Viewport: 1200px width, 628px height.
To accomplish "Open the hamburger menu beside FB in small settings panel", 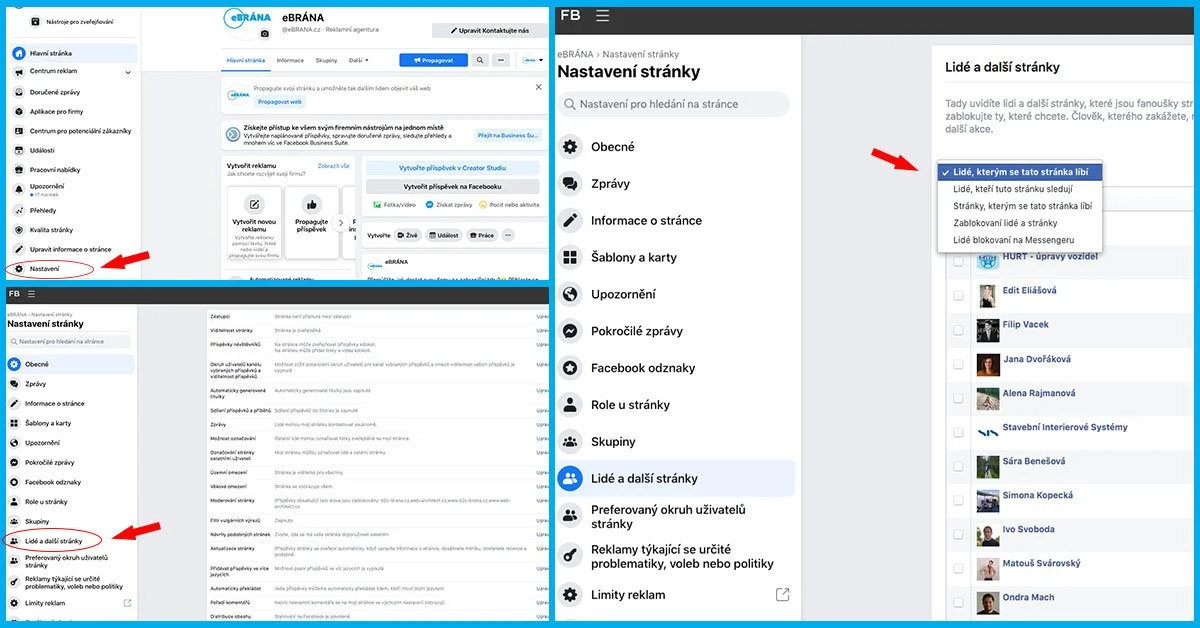I will pos(31,294).
